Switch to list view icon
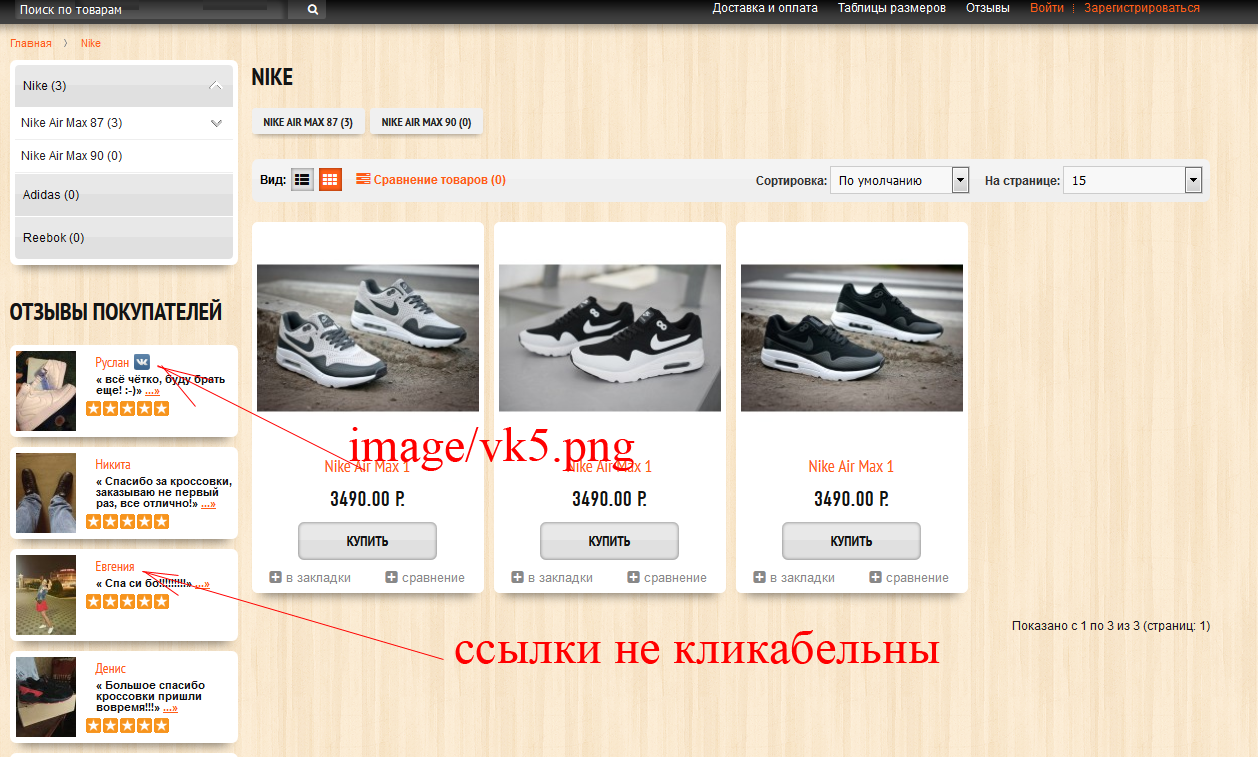The width and height of the screenshot is (1258, 757). (302, 180)
